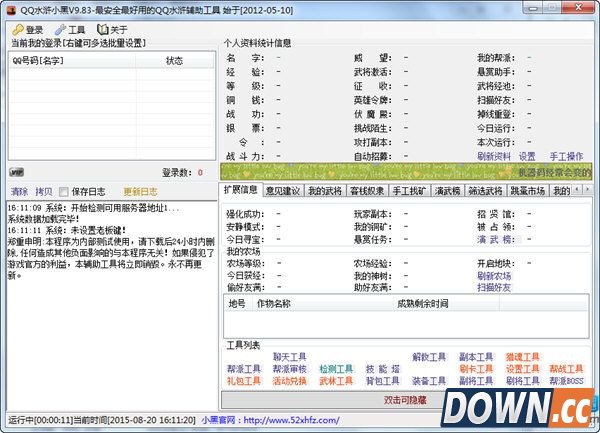
Task: Switch to the 意见建议 tab
Action: pos(283,190)
